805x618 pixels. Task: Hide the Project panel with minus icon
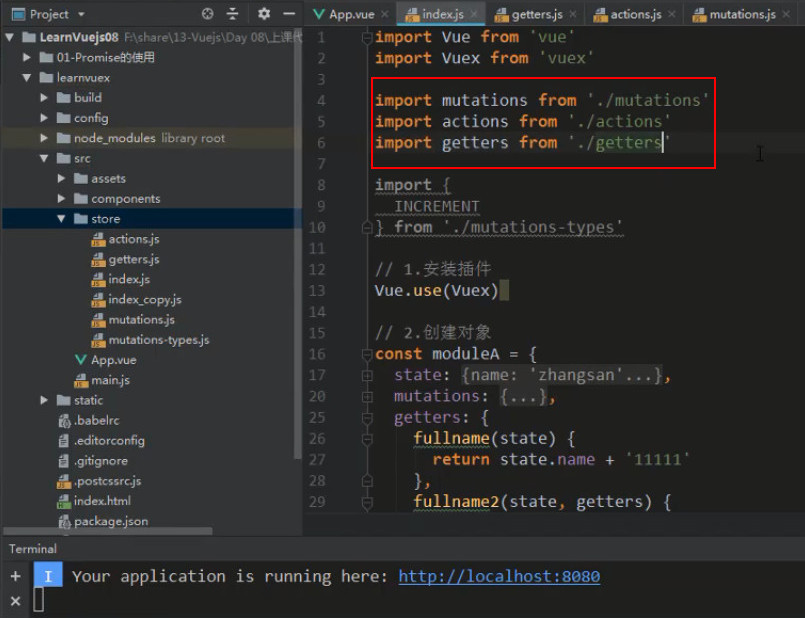[x=289, y=14]
